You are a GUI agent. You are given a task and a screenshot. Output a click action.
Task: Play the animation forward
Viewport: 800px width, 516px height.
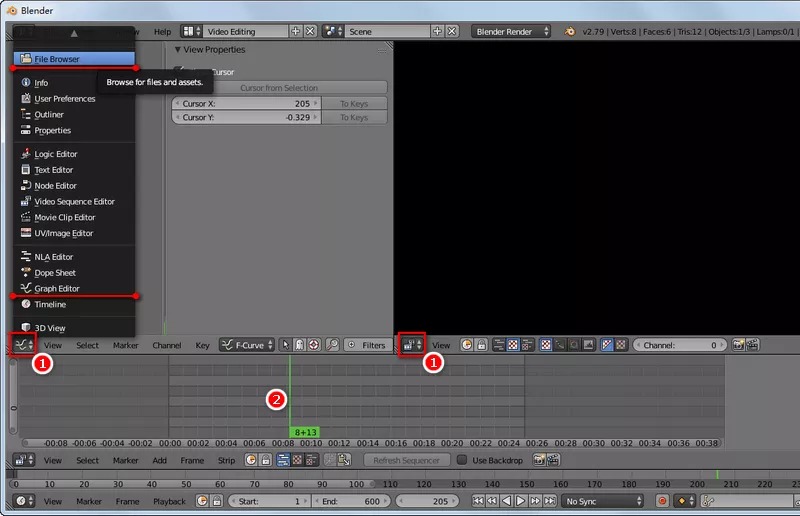(520, 501)
